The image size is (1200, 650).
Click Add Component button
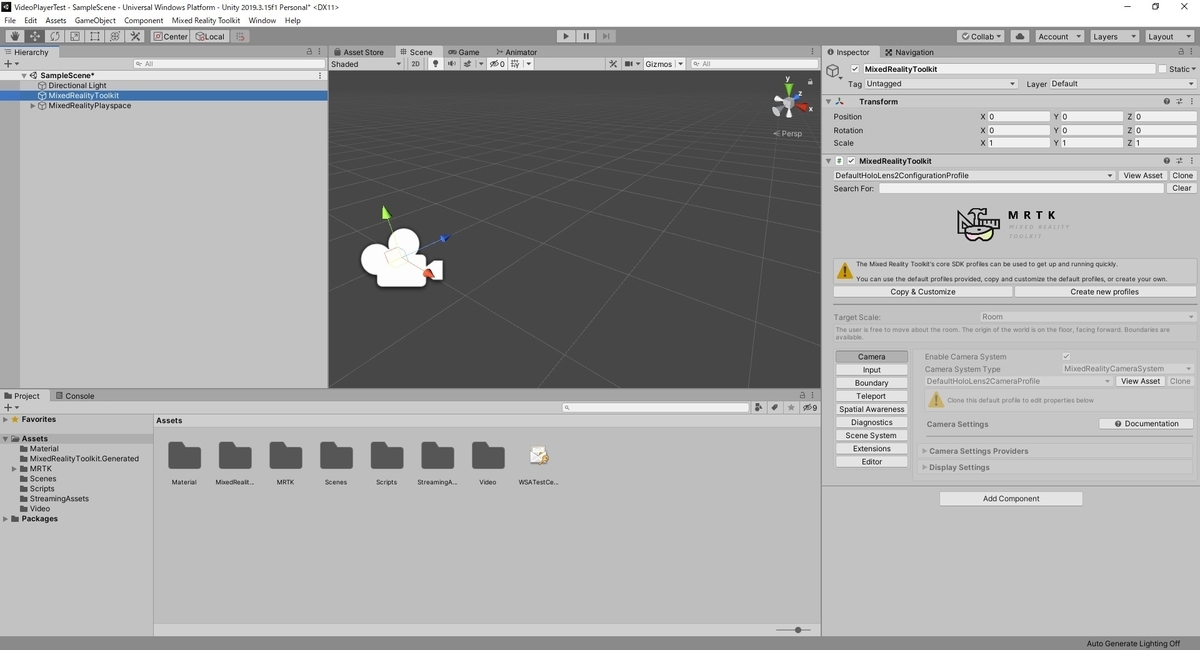click(x=1011, y=499)
